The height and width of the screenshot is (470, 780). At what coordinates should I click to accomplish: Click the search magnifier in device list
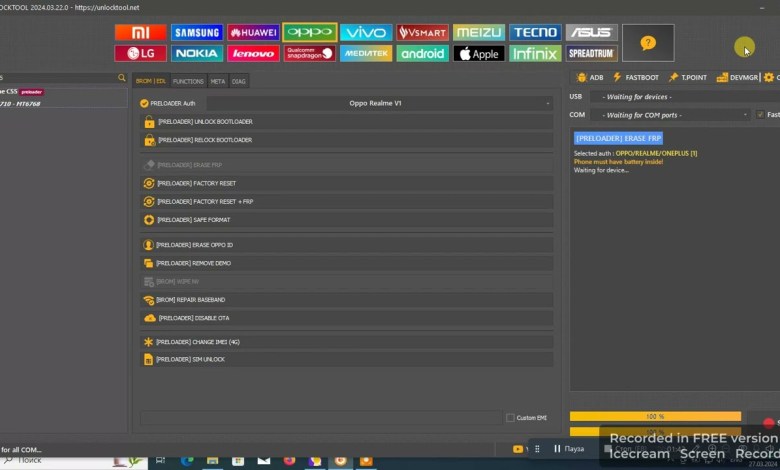(121, 78)
